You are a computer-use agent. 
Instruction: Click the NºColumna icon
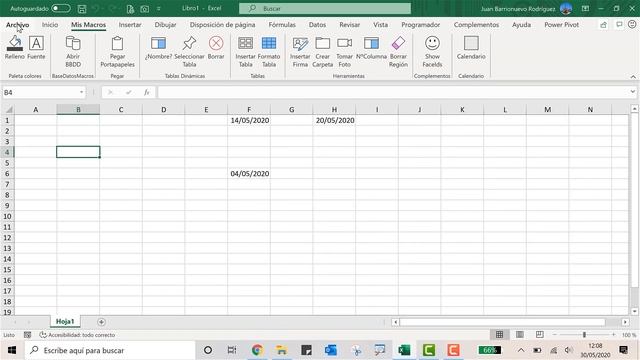coord(371,43)
